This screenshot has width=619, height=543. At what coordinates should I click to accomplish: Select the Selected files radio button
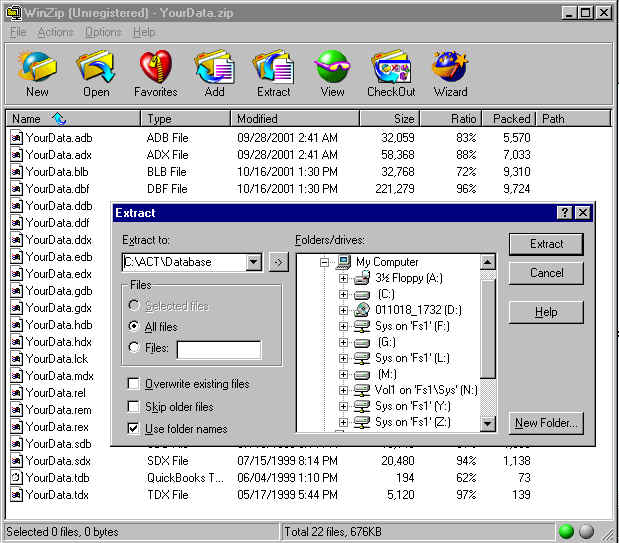[x=134, y=305]
